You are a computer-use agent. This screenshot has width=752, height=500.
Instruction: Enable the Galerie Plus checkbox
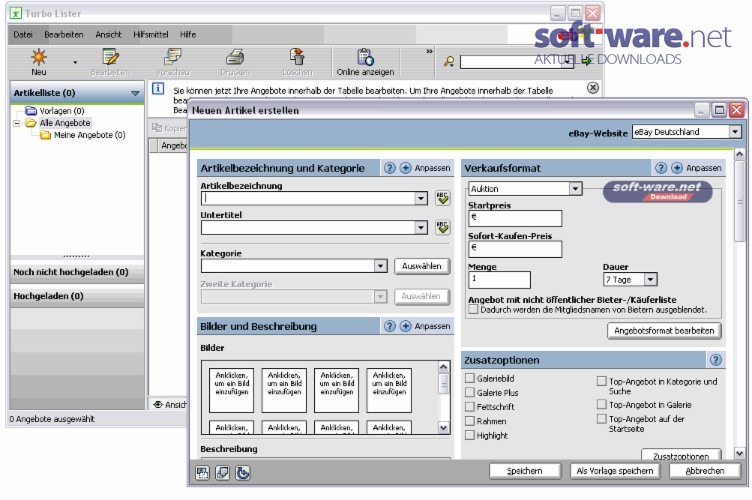point(470,392)
